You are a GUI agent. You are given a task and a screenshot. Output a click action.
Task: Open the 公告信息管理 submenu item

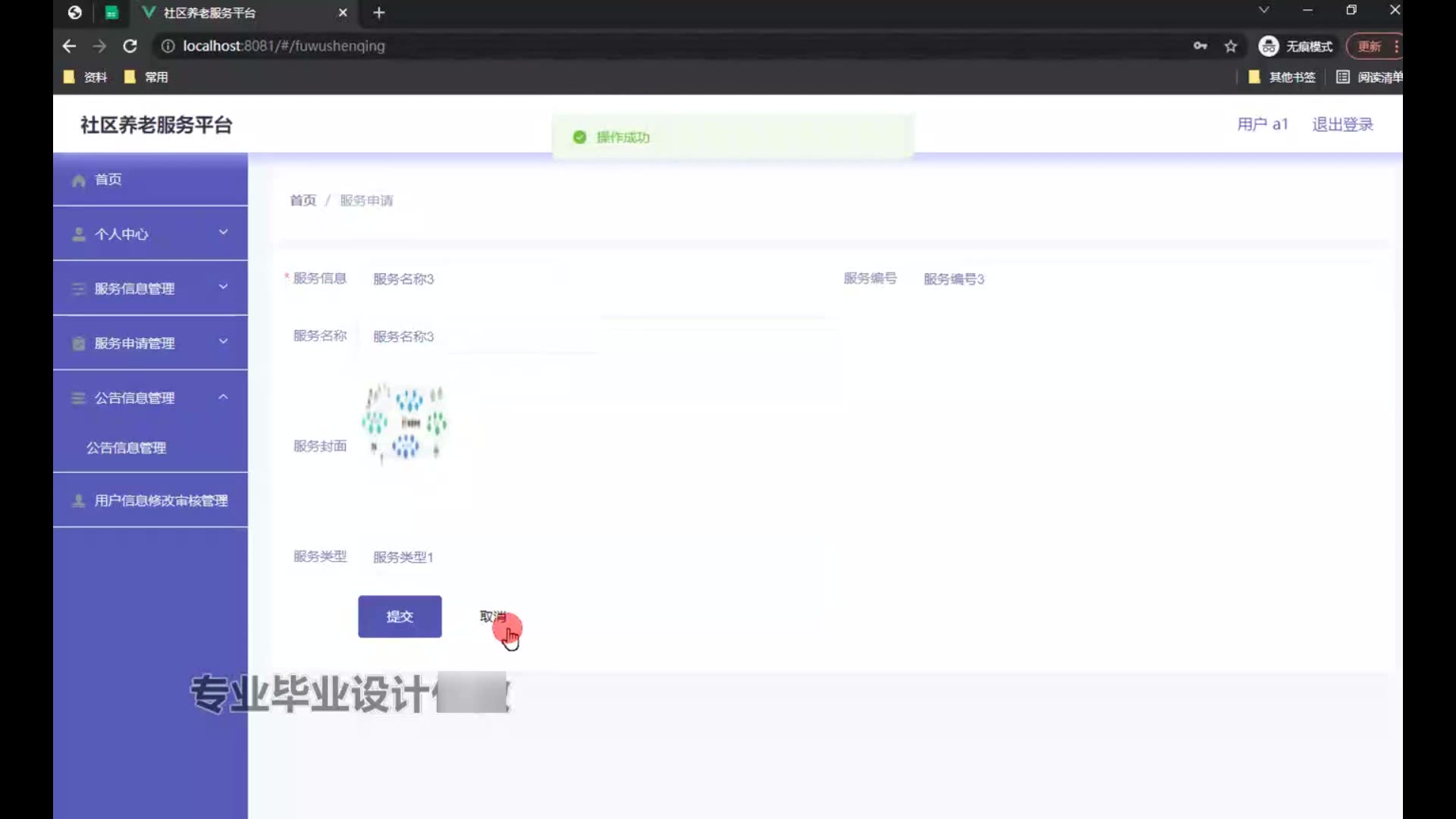click(126, 448)
